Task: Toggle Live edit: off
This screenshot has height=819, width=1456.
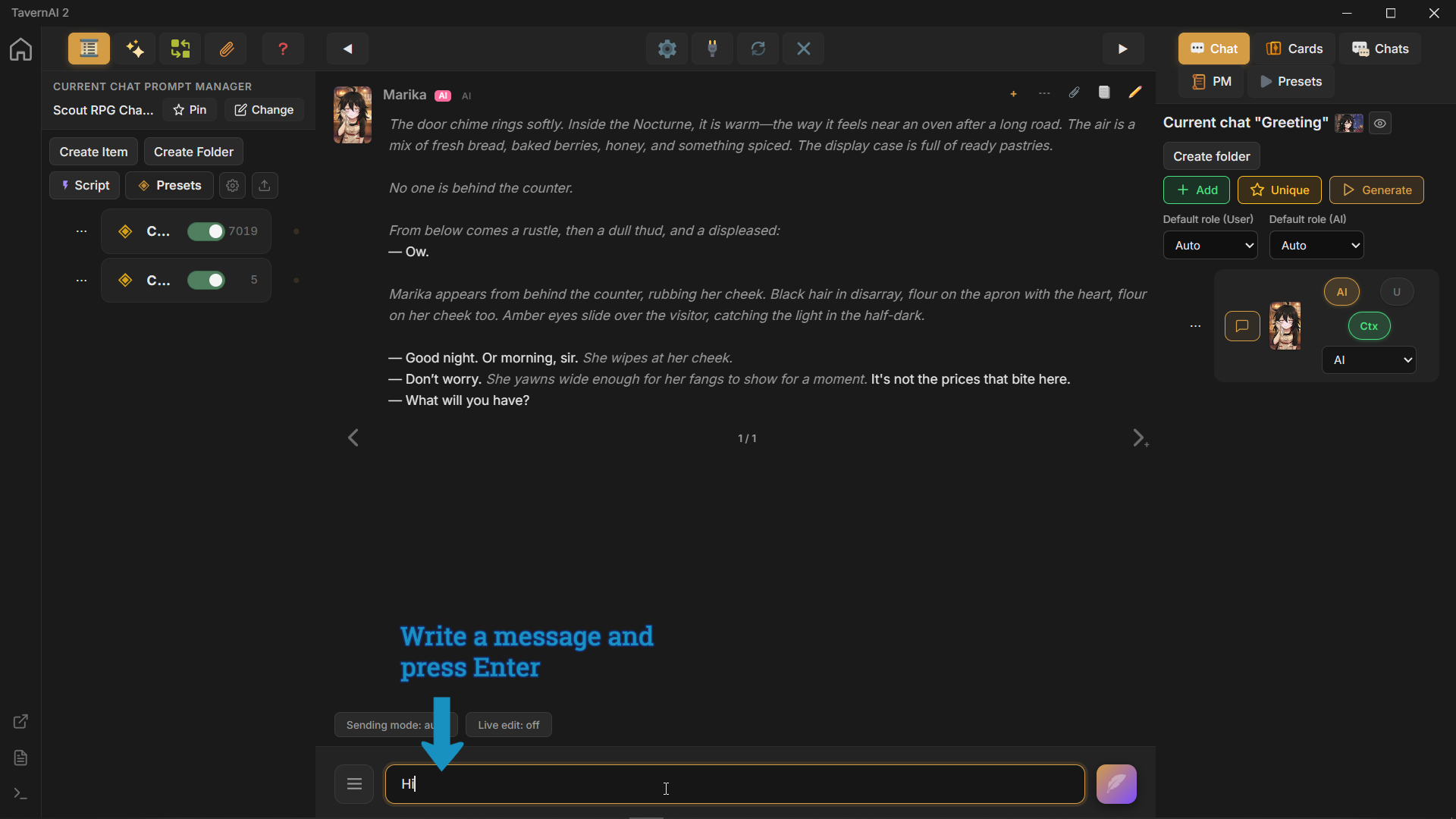Action: click(x=508, y=725)
